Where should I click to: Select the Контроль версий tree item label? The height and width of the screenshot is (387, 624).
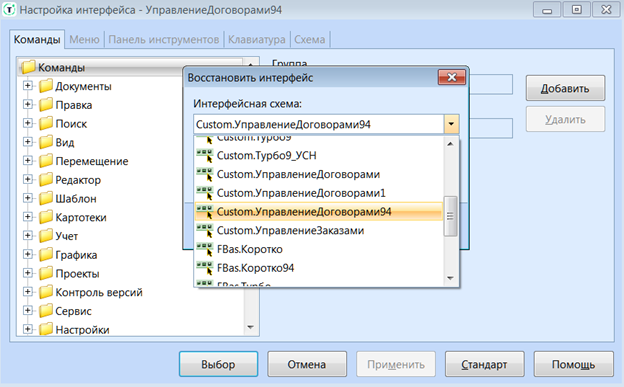[99, 292]
